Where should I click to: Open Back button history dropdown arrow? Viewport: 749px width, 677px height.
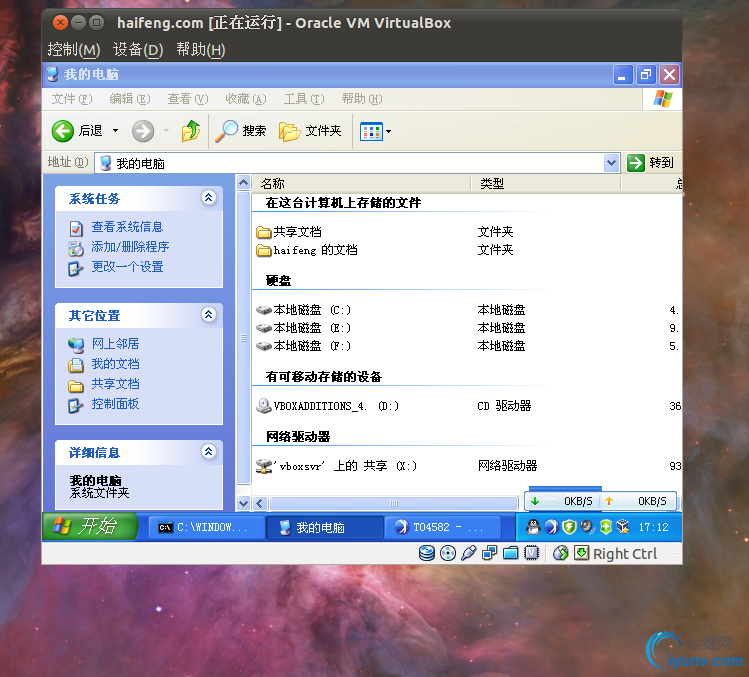[x=116, y=130]
